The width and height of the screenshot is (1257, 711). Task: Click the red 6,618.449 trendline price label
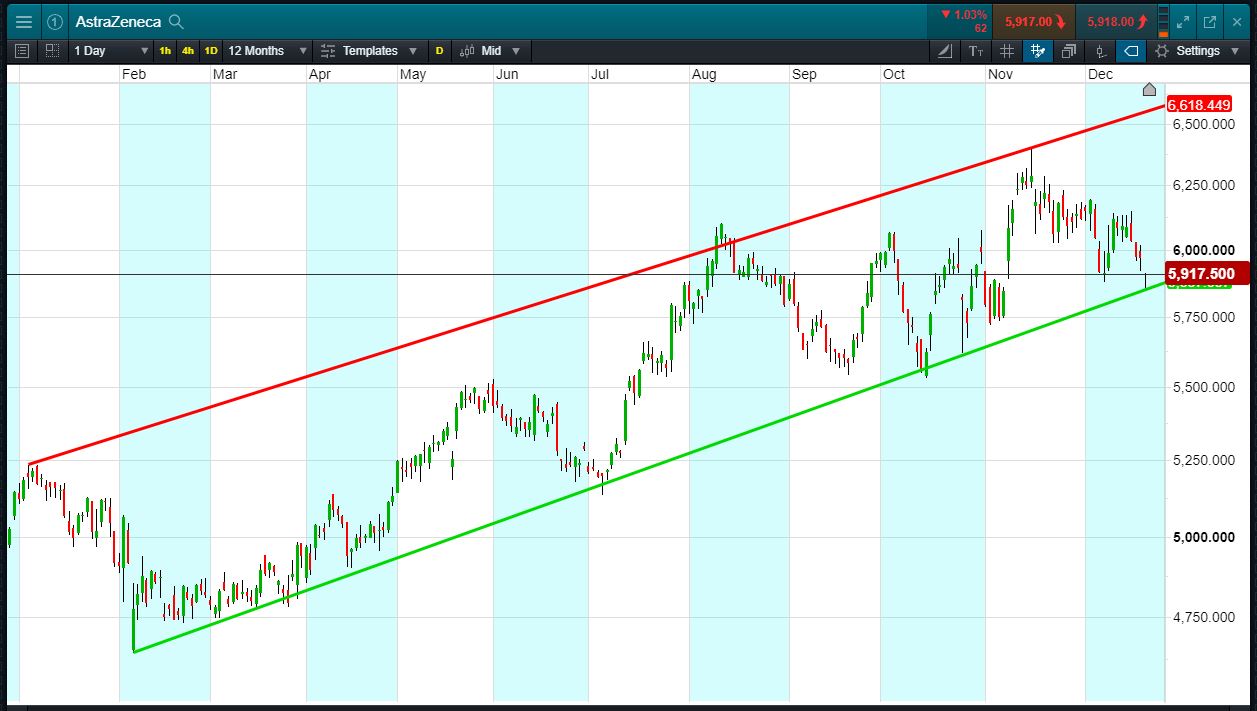1200,105
